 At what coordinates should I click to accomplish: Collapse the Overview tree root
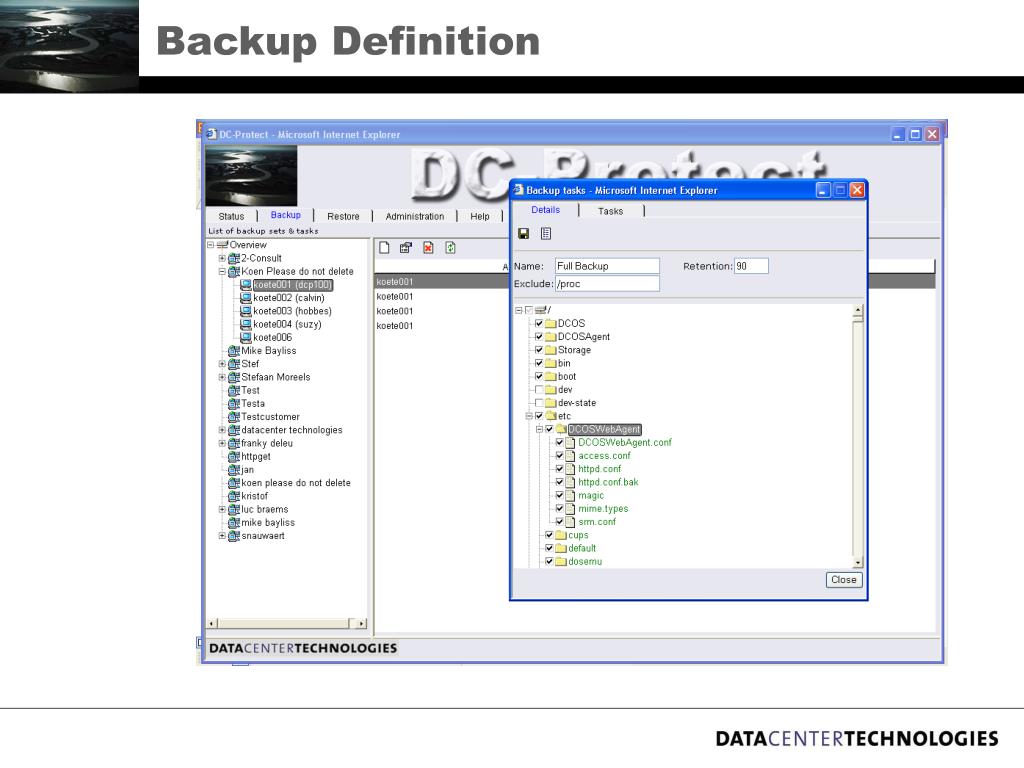click(x=210, y=245)
